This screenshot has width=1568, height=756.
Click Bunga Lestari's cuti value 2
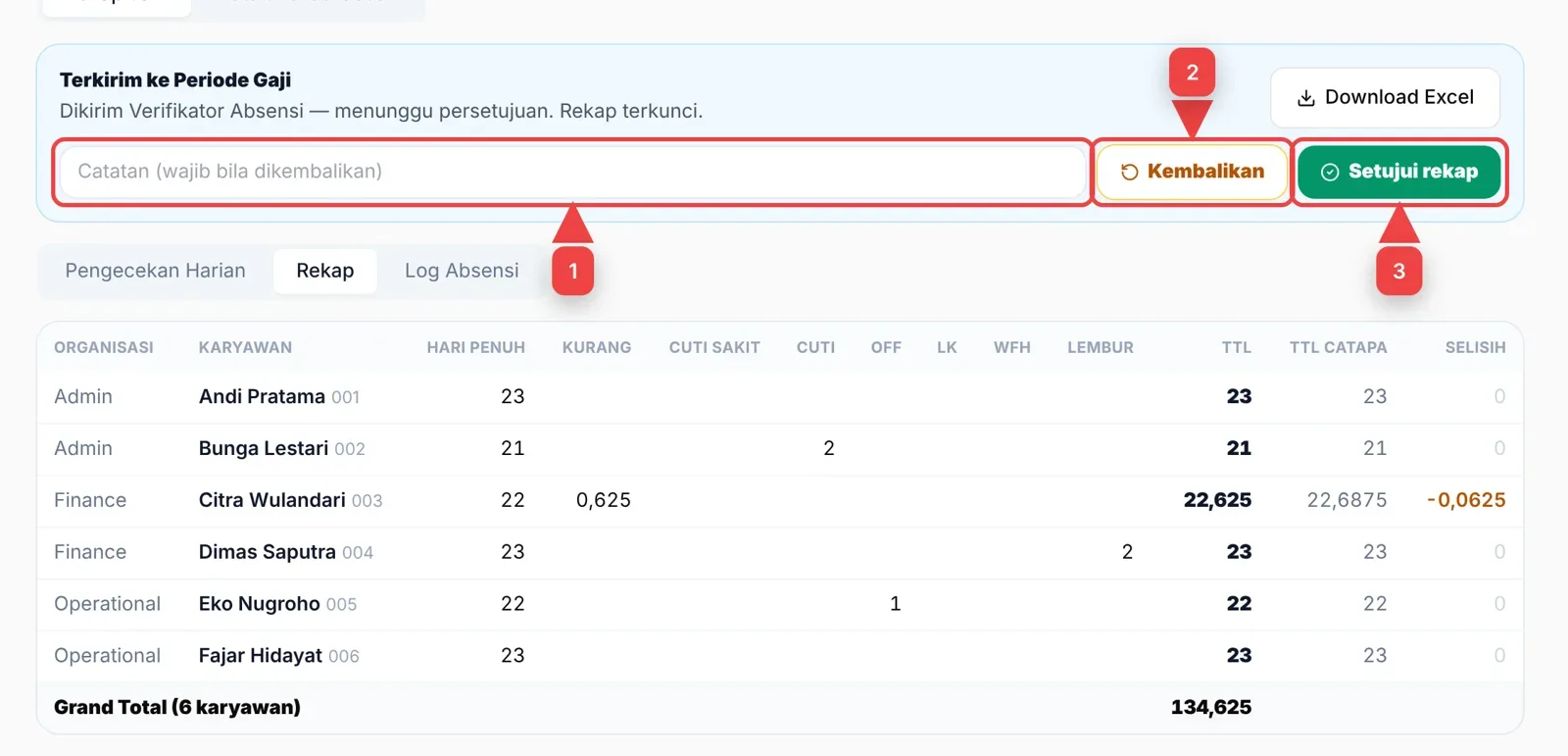pos(829,448)
